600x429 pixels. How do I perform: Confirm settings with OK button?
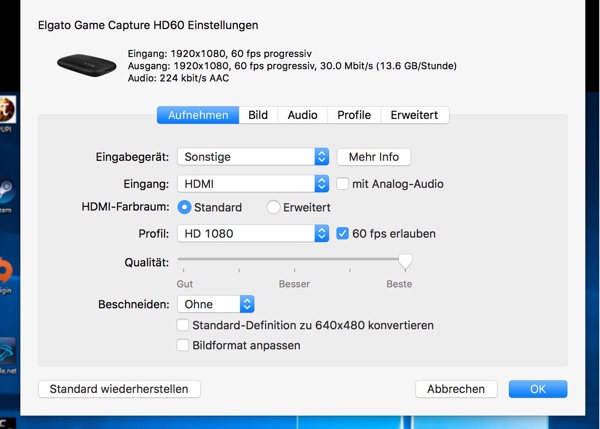(x=538, y=389)
